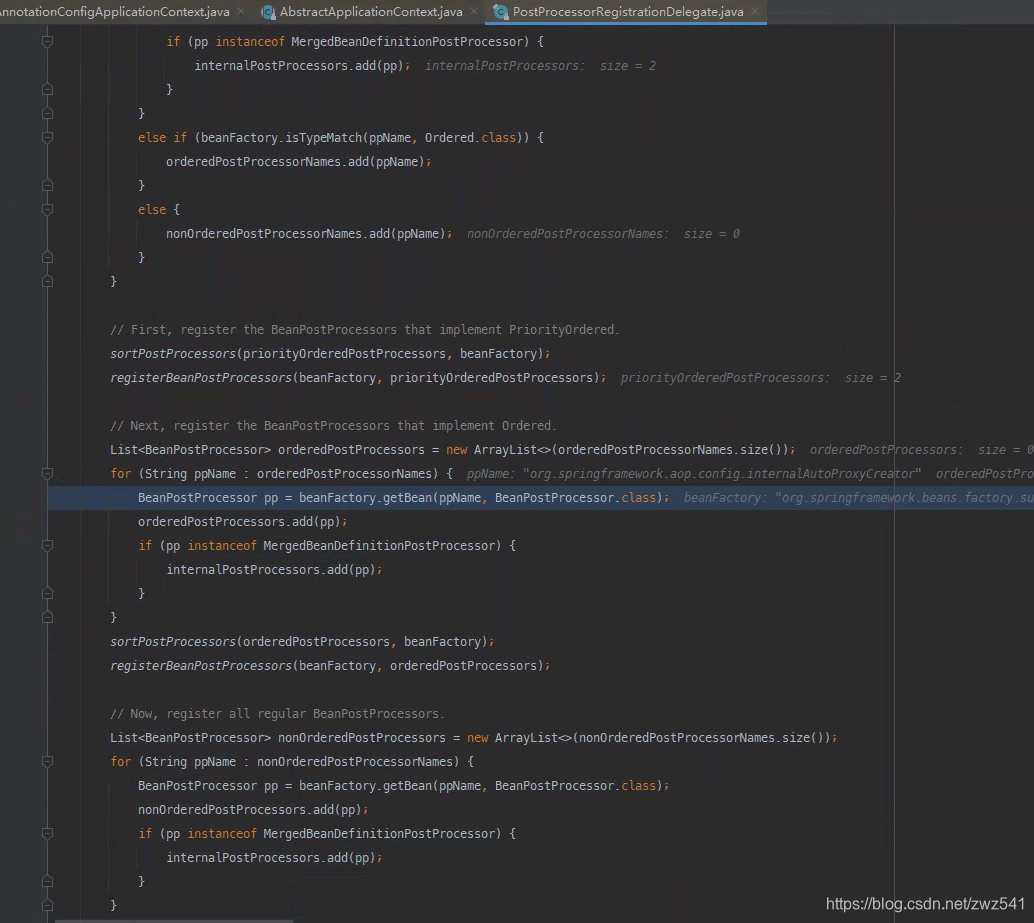Click inline hint 'internalPostProcessors: size = 2'
Image resolution: width=1034 pixels, height=923 pixels.
pos(540,66)
